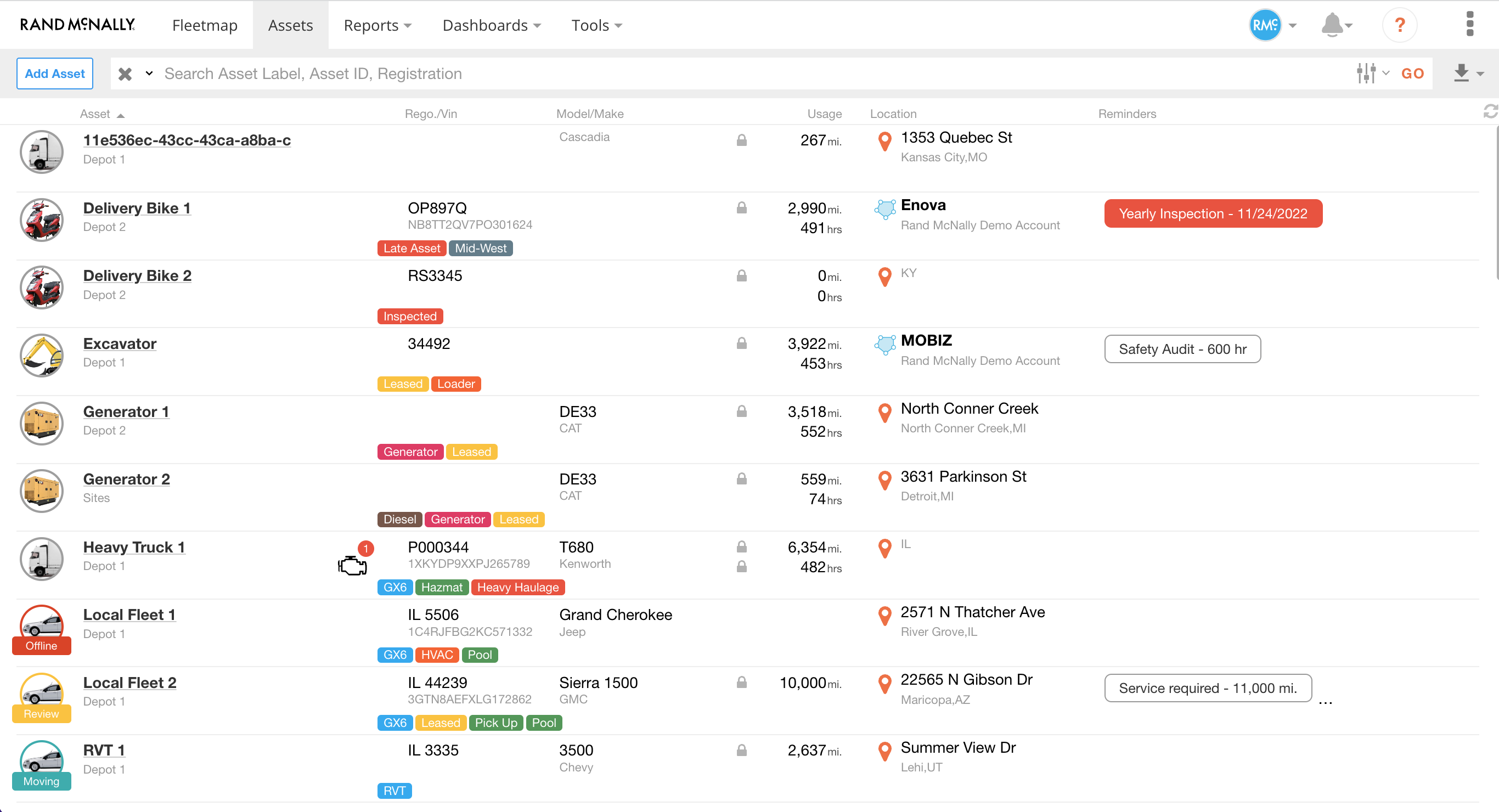Switch to the Fleetmap tab
1499x812 pixels.
tap(205, 25)
